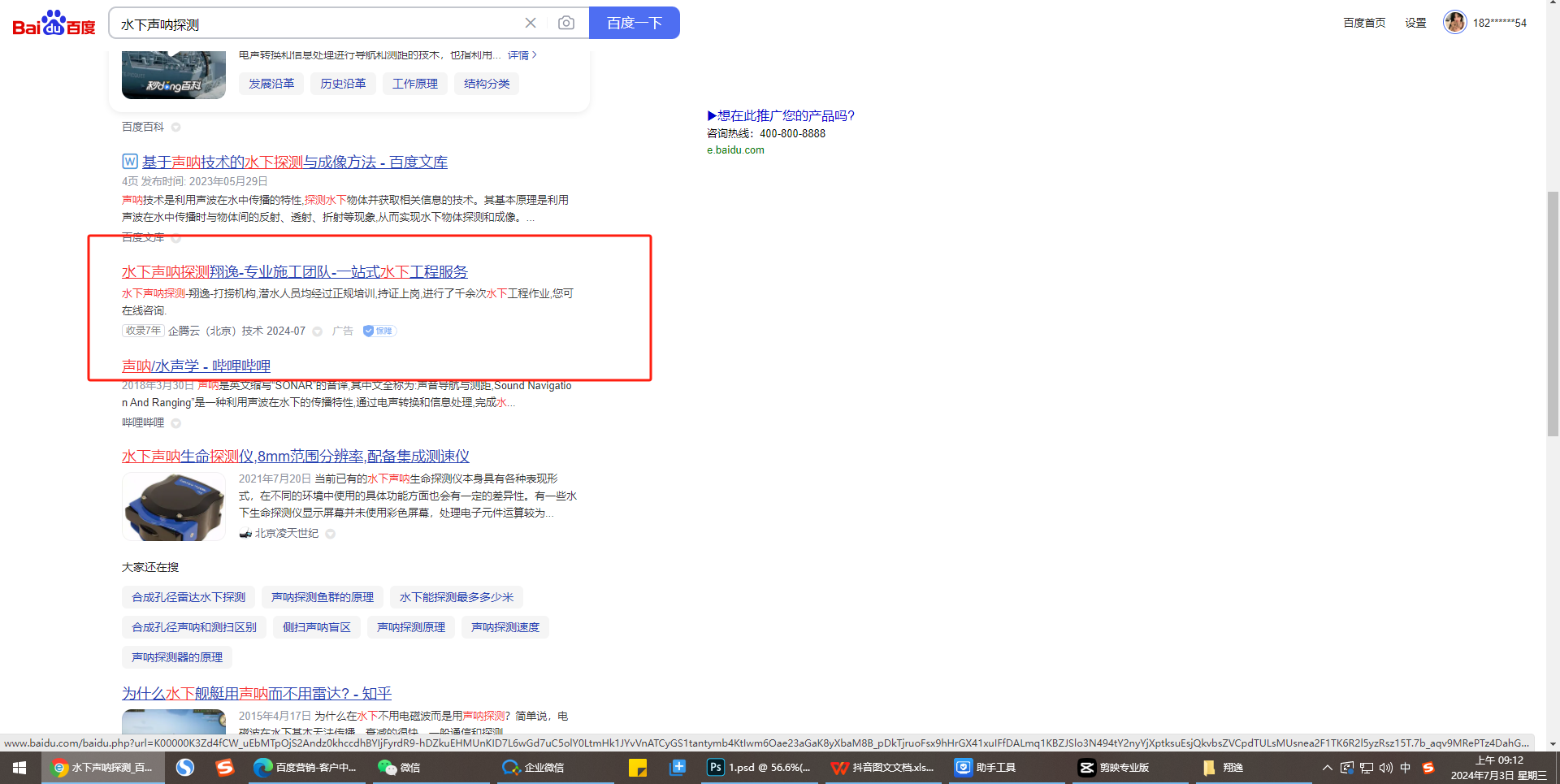Open 剪映专业版 from the taskbar
Screen dimensions: 1560x784
pos(1114,767)
